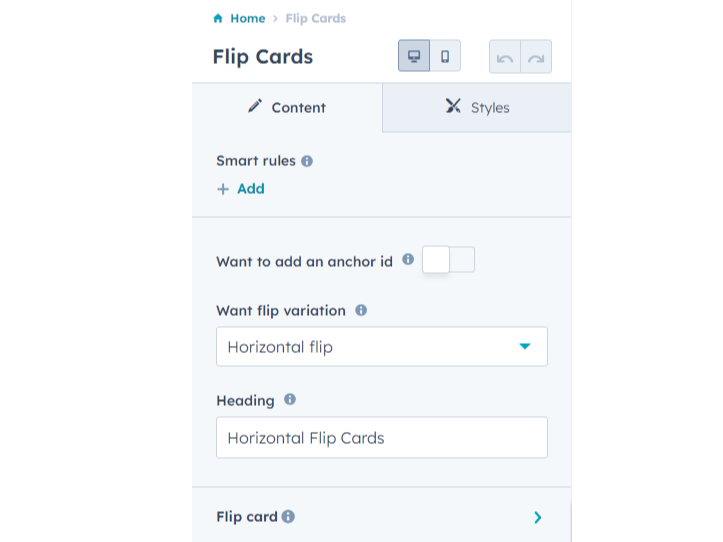Image resolution: width=723 pixels, height=542 pixels.
Task: Open the Content tab
Action: (x=287, y=108)
